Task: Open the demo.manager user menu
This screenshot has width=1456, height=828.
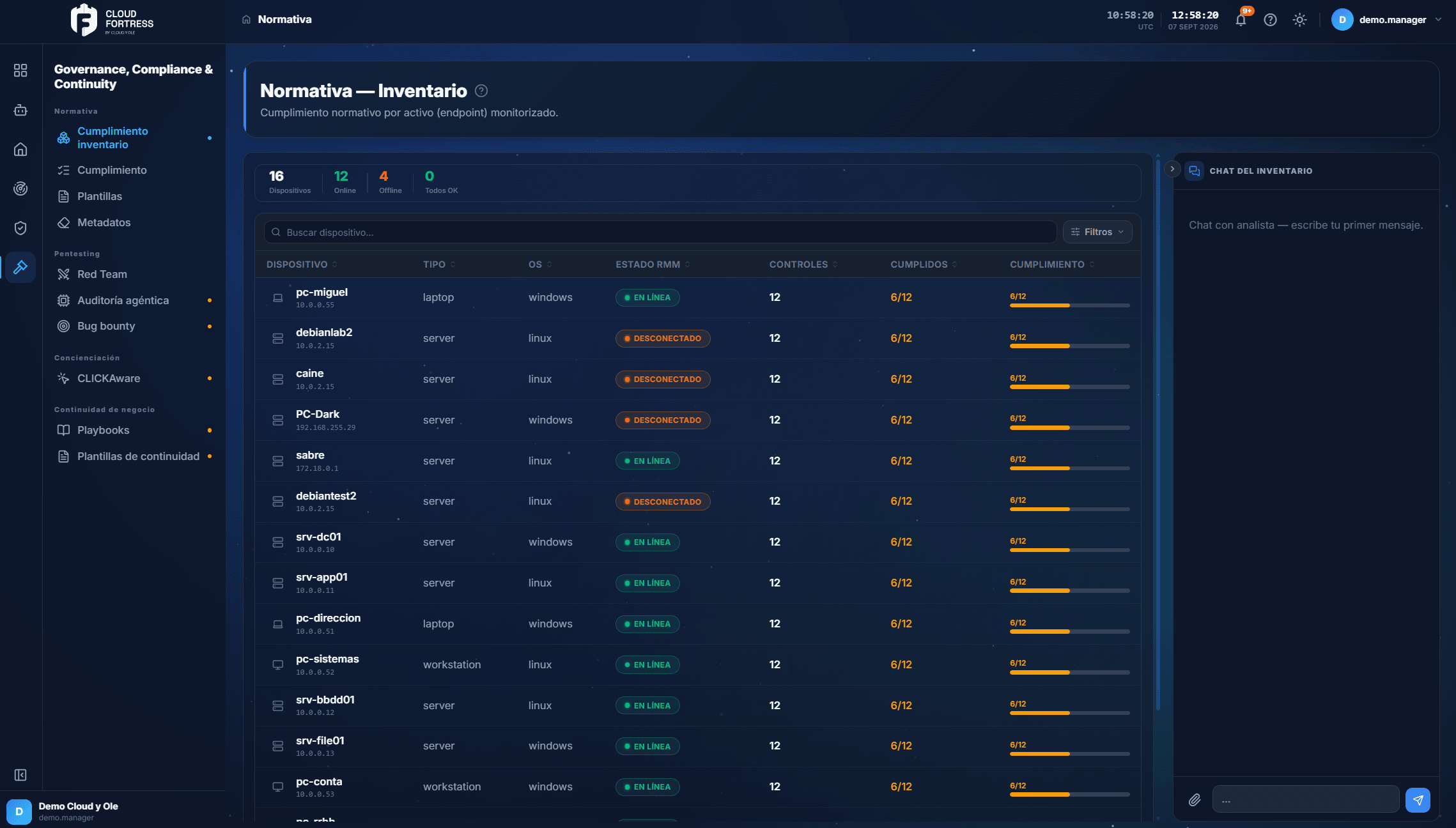Action: pyautogui.click(x=1387, y=20)
